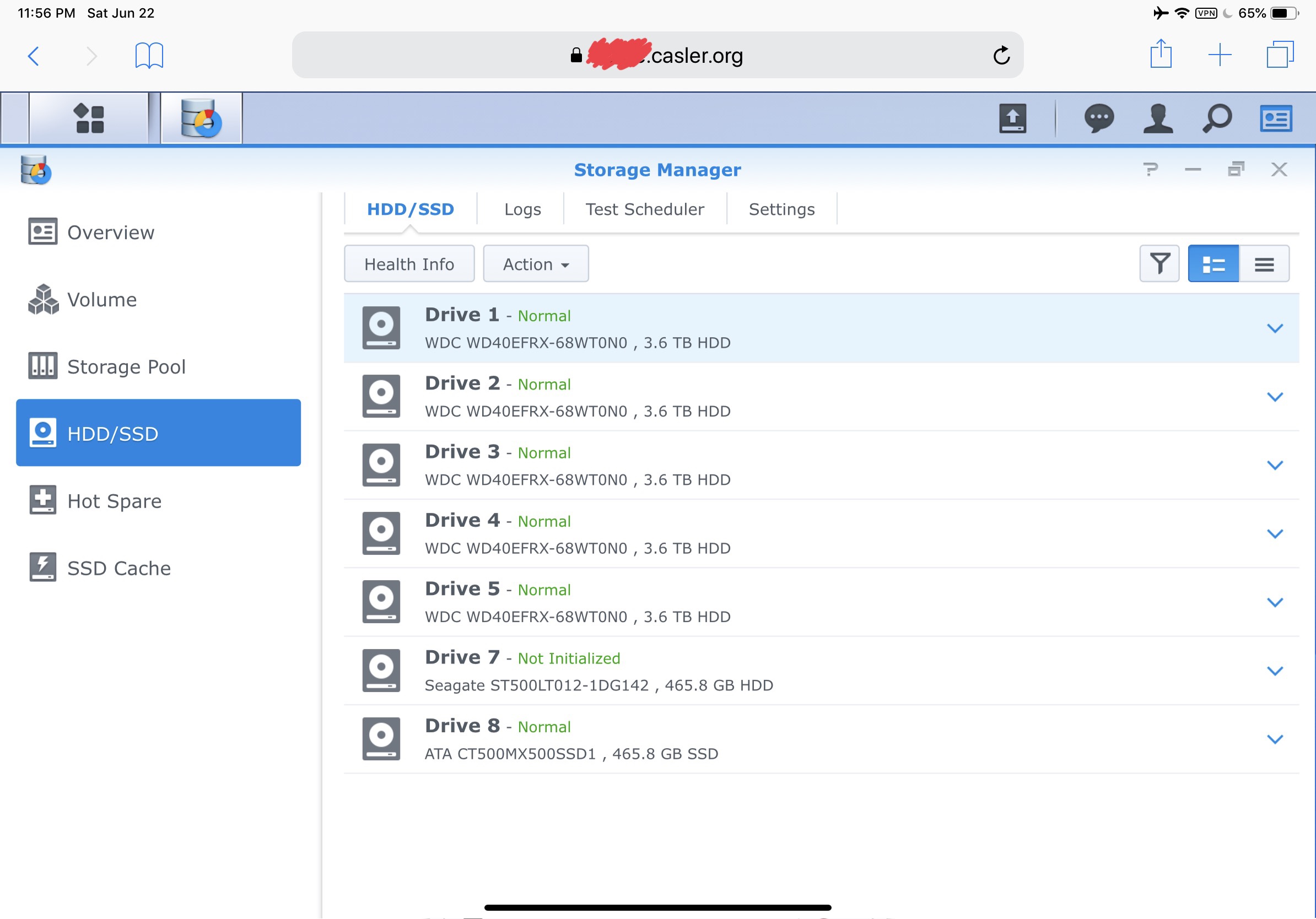The height and width of the screenshot is (919, 1316).
Task: Click the Storage Manager help question mark
Action: click(x=1150, y=170)
